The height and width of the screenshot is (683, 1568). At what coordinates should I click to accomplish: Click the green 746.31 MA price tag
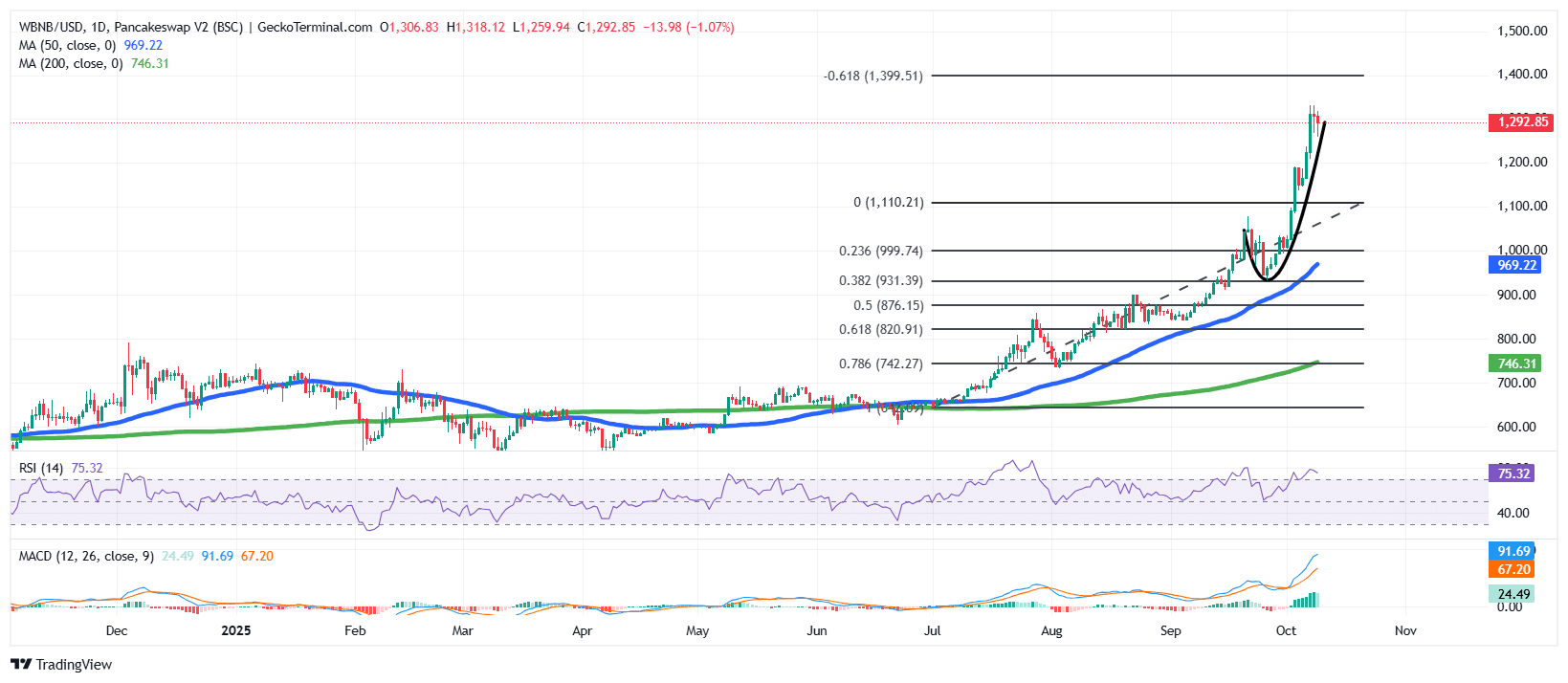coord(1515,364)
